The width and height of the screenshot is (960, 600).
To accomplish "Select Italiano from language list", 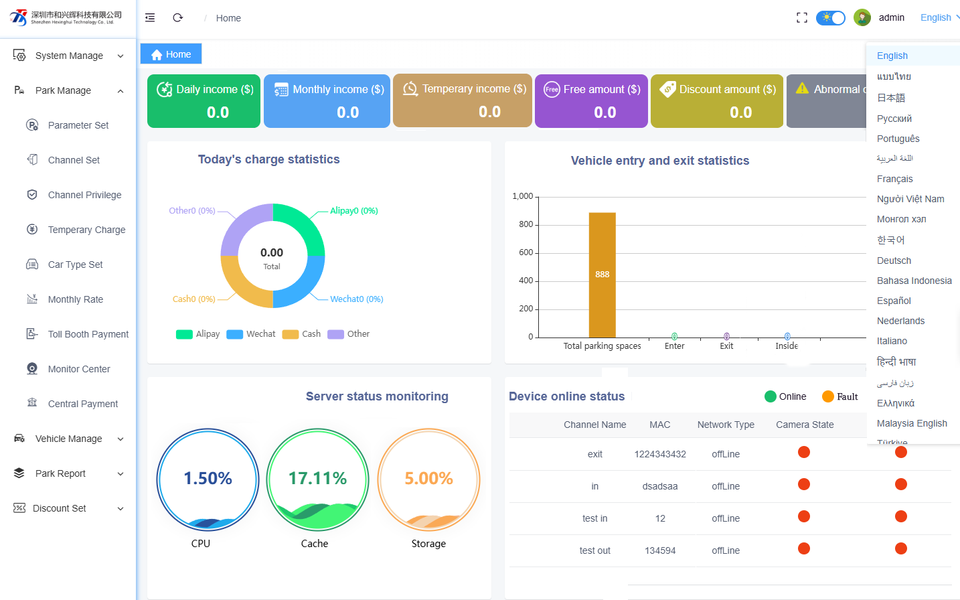I will coord(891,342).
